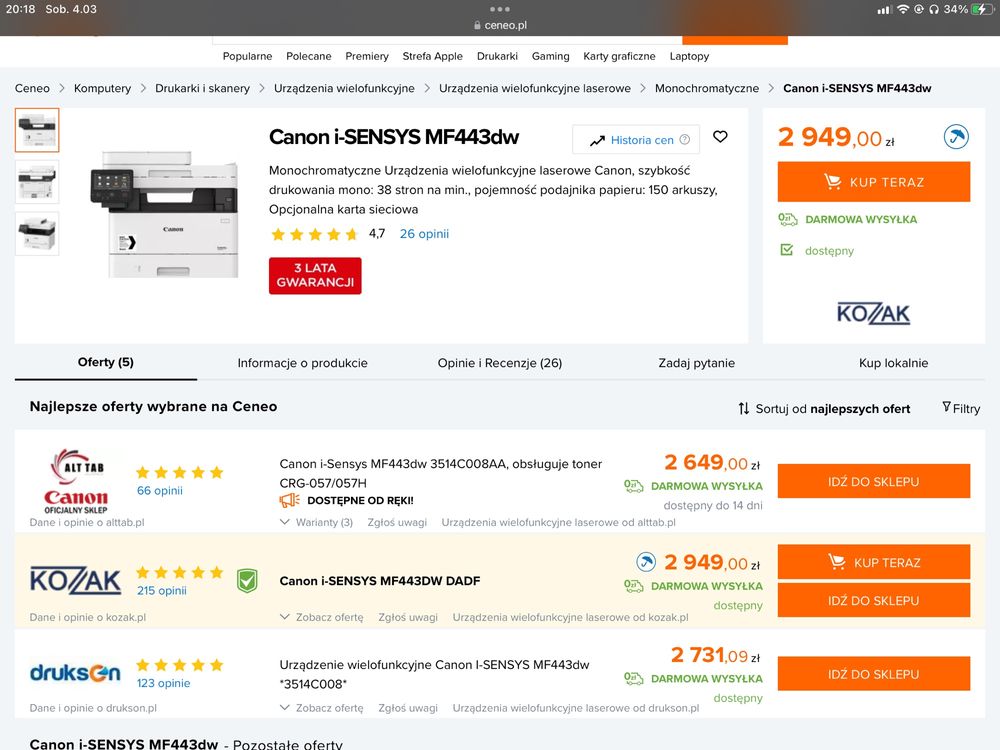
Task: Open the Karty graficzne menu item
Action: [x=619, y=56]
